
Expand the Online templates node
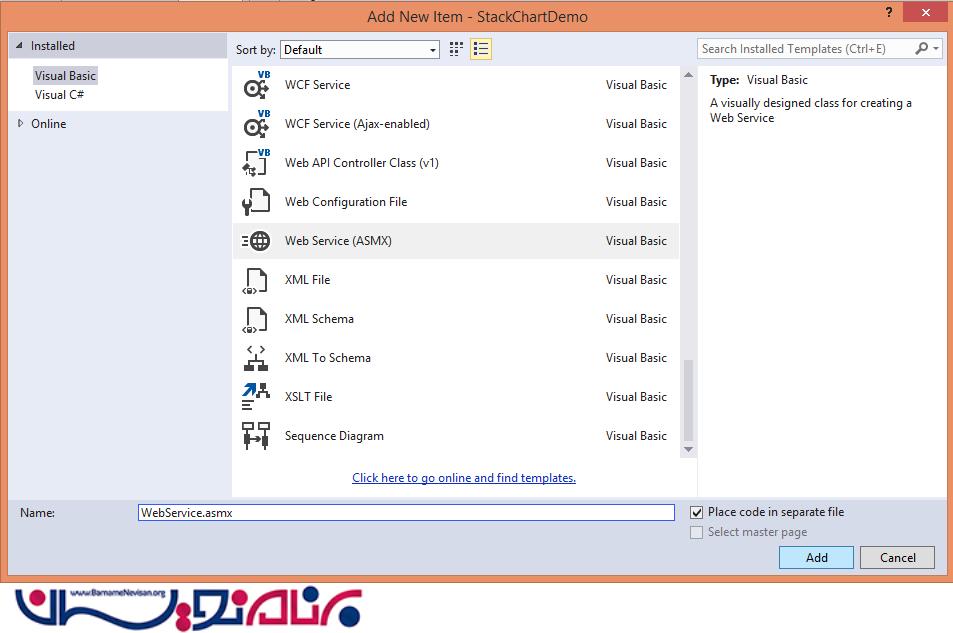pos(20,123)
